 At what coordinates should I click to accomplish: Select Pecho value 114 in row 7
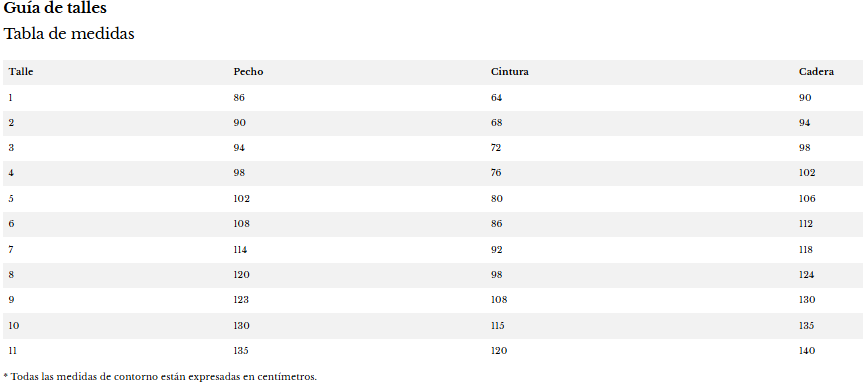pos(240,250)
